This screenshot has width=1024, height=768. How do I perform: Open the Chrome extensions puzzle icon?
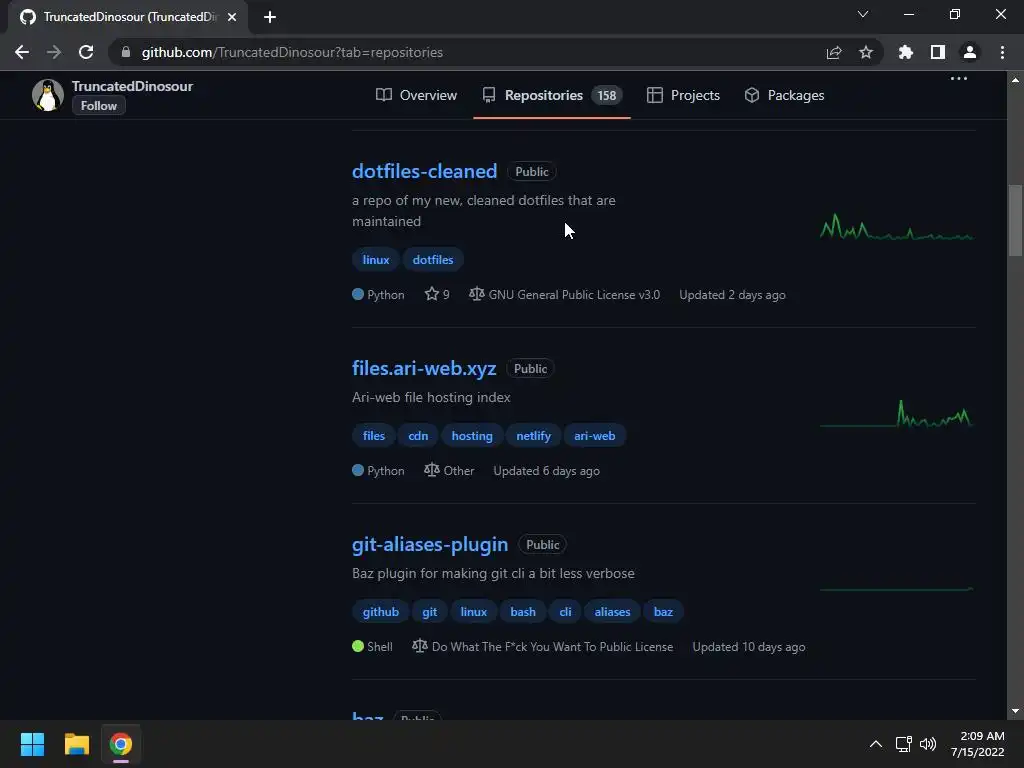point(906,52)
